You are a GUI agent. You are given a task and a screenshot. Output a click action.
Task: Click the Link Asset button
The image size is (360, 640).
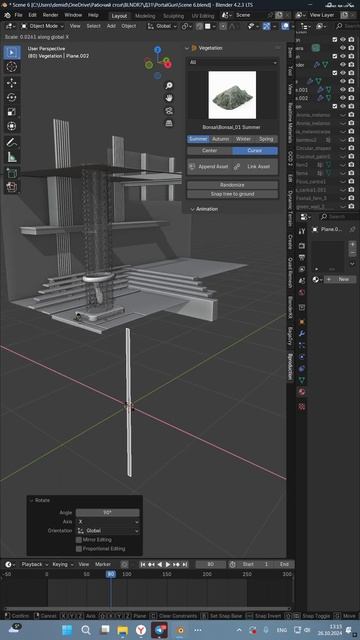click(x=254, y=167)
